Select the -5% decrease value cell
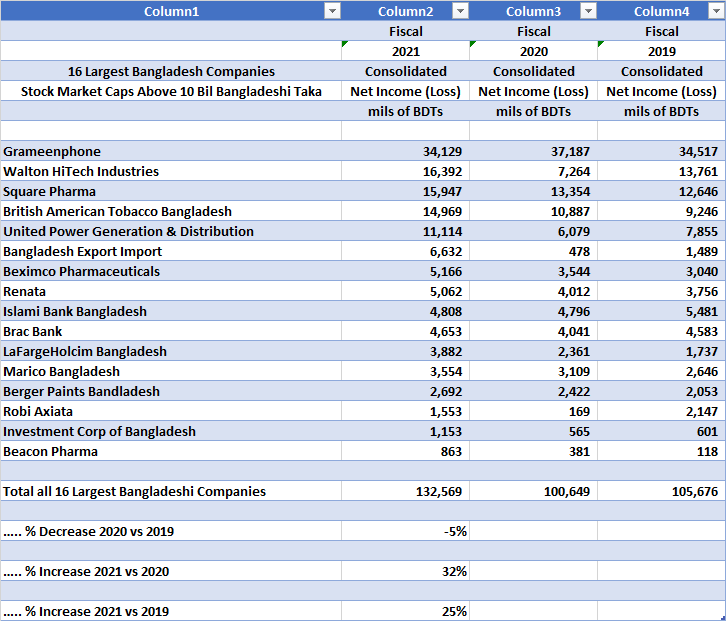The width and height of the screenshot is (726, 621). click(x=406, y=531)
